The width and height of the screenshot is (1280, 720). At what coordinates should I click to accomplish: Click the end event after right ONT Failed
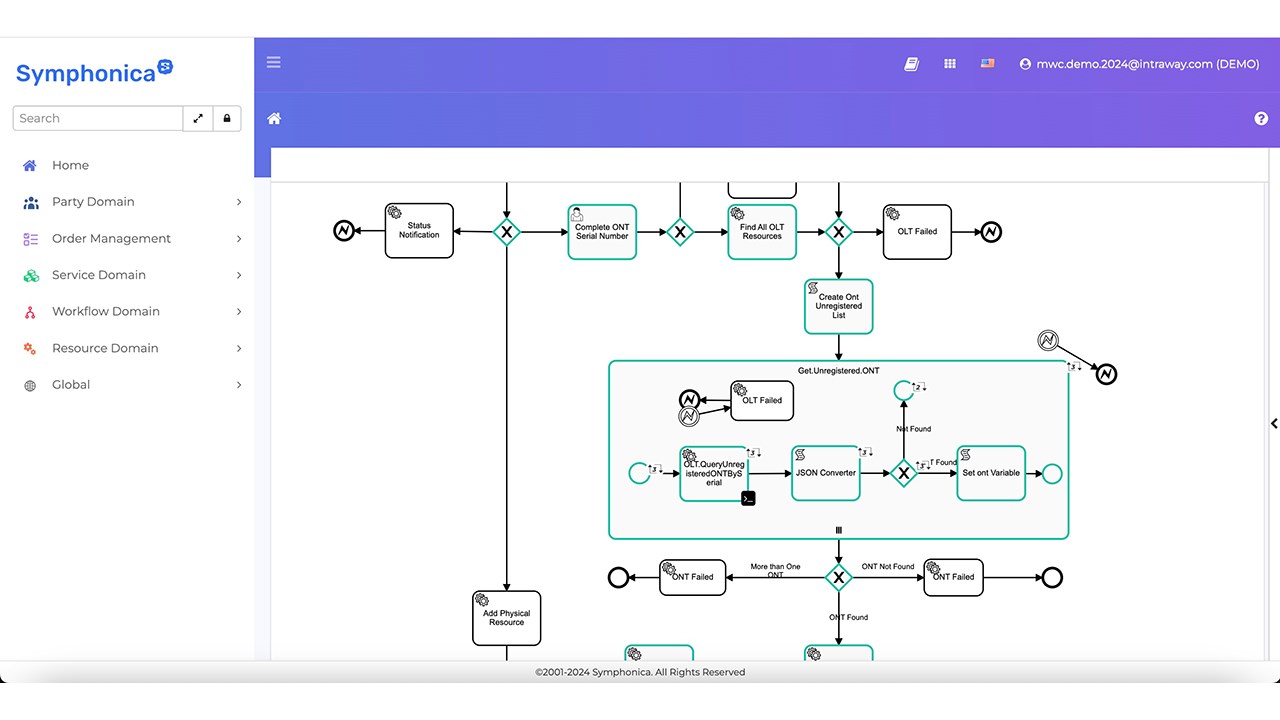click(x=1051, y=577)
